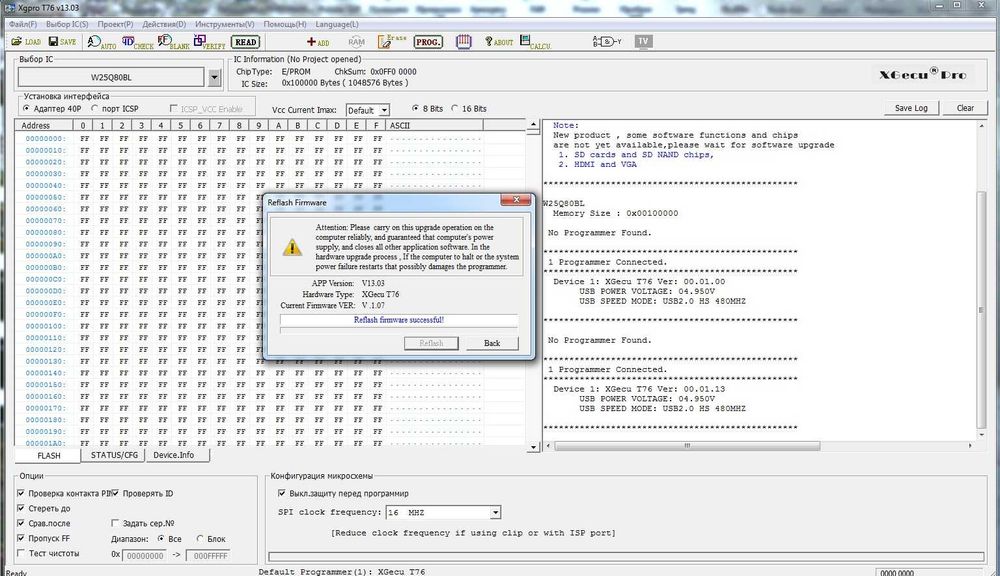Click the log pane scroll-right arrow
The image size is (1000, 576).
coord(970,445)
